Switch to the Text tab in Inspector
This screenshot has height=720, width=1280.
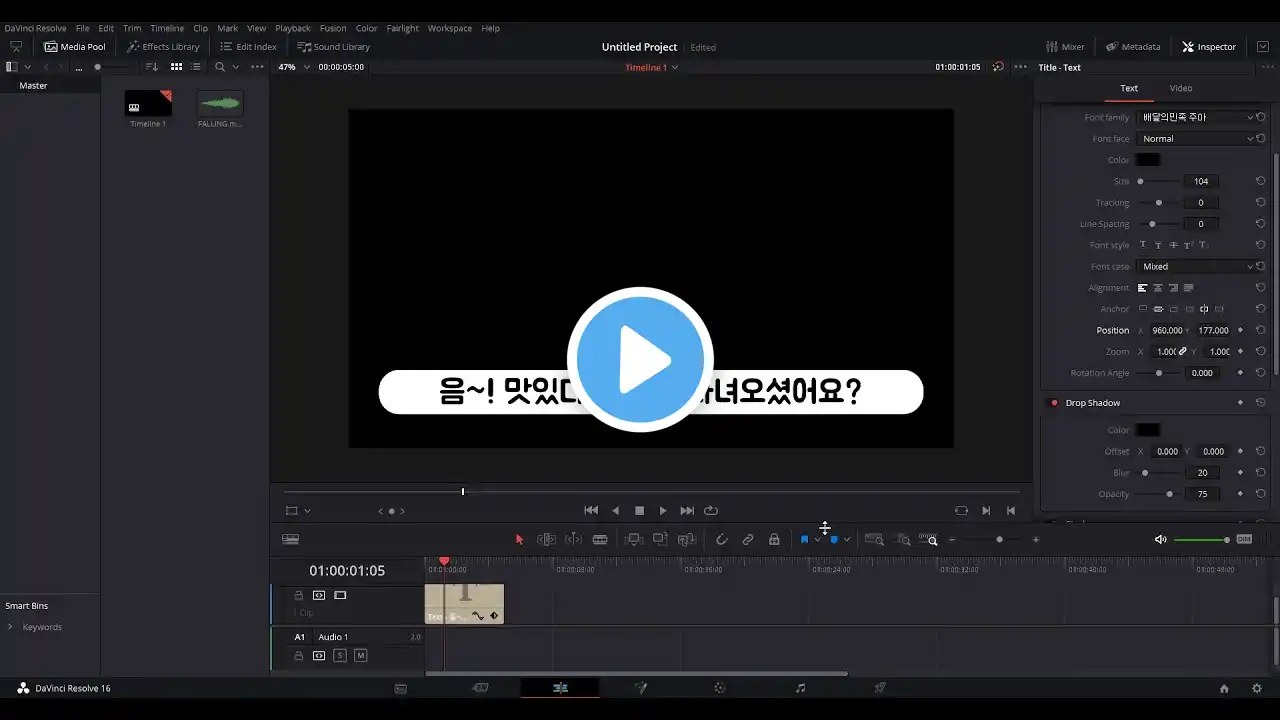click(x=1129, y=88)
